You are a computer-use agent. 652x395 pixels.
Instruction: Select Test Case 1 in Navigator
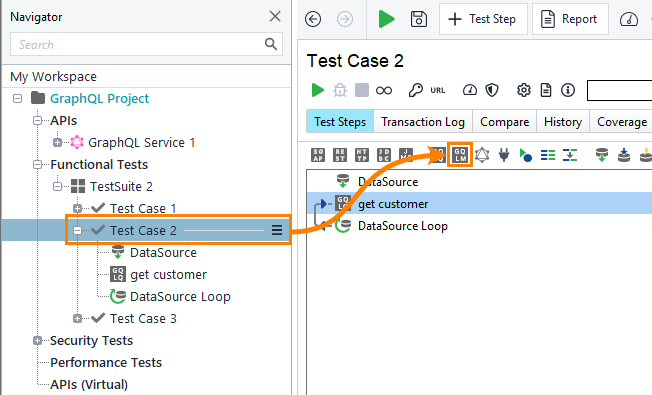pos(143,208)
